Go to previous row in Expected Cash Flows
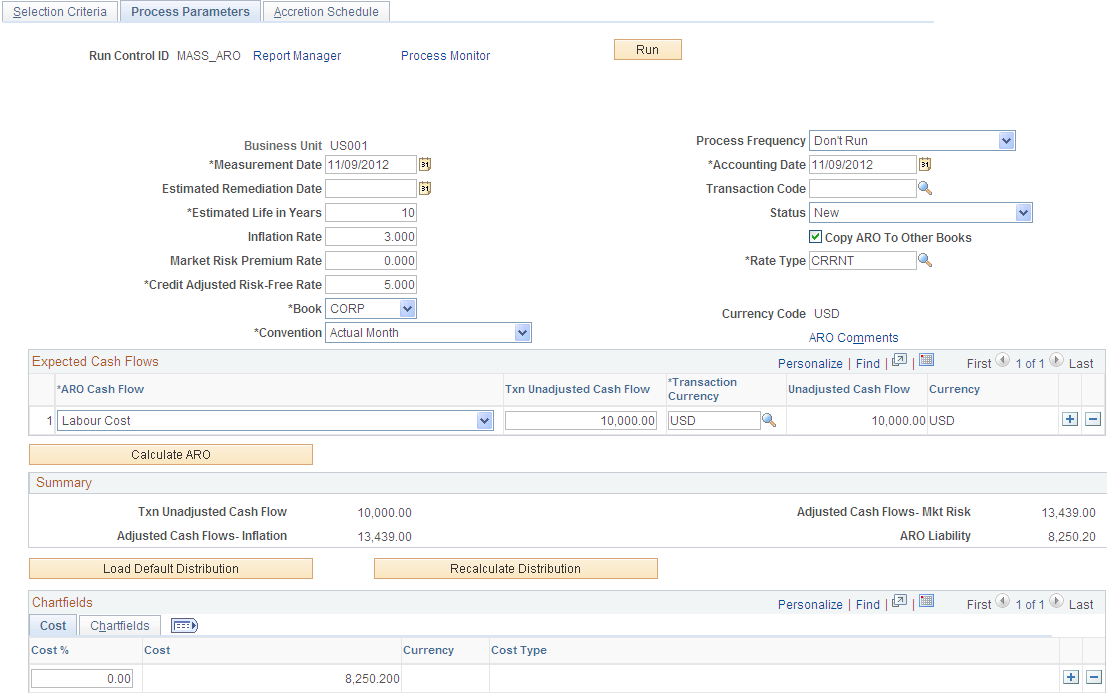Viewport: 1107px width, 693px height. (1003, 361)
